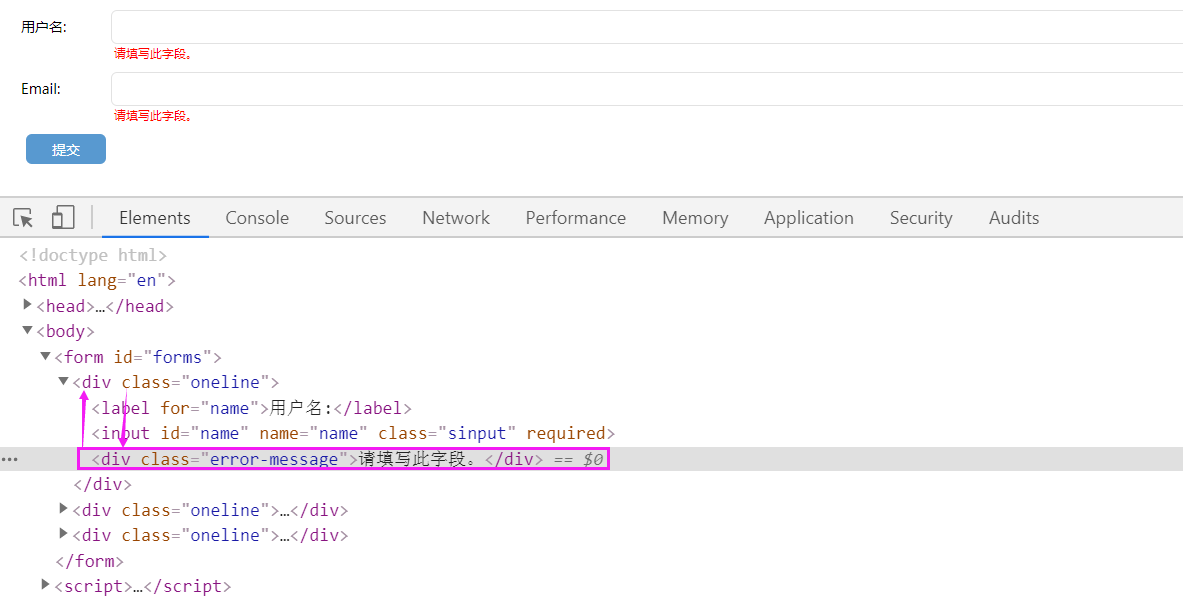Image resolution: width=1183 pixels, height=598 pixels.
Task: Switch to the Console tab
Action: [x=257, y=218]
